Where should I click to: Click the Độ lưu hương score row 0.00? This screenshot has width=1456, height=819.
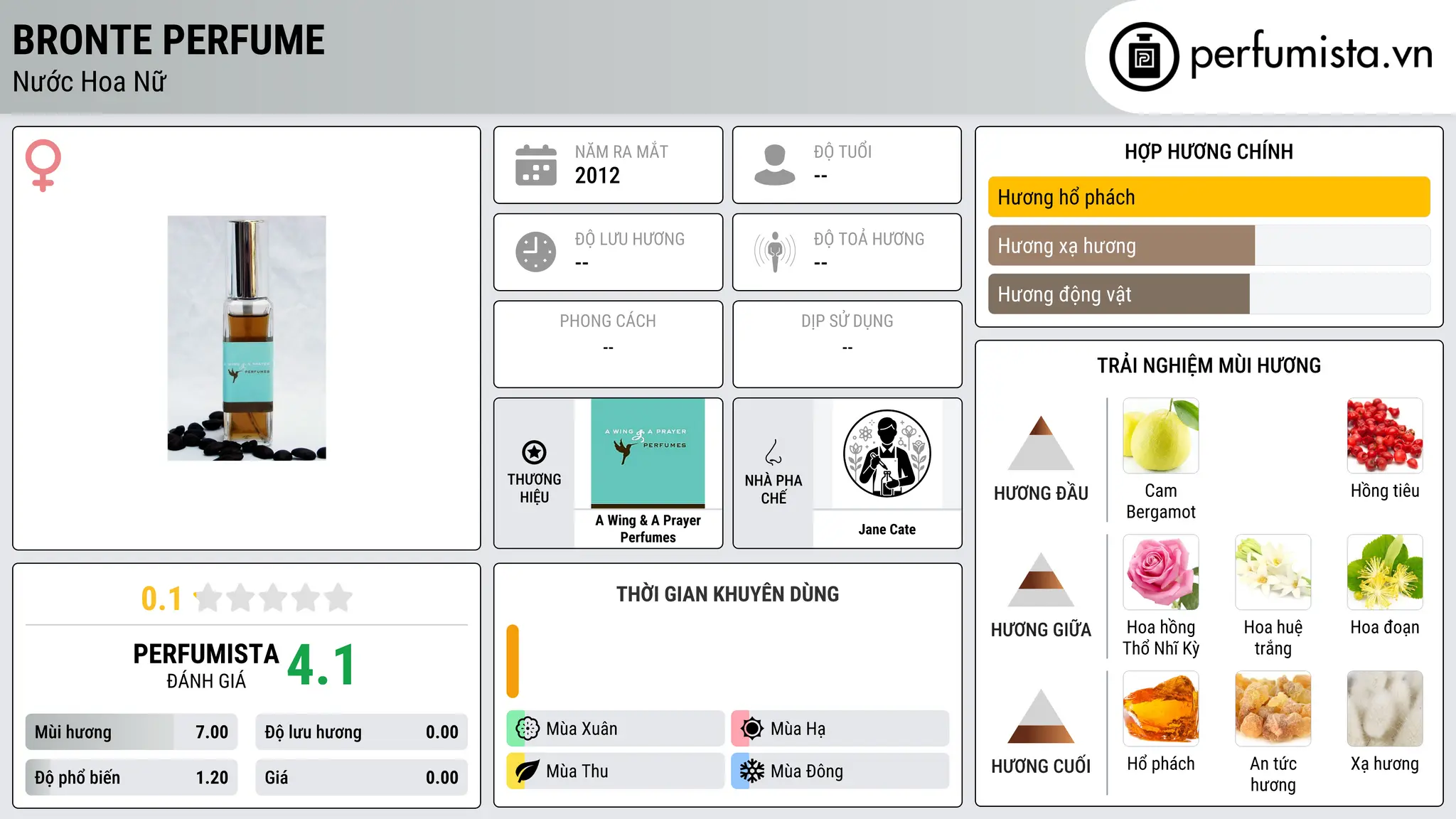pos(361,732)
